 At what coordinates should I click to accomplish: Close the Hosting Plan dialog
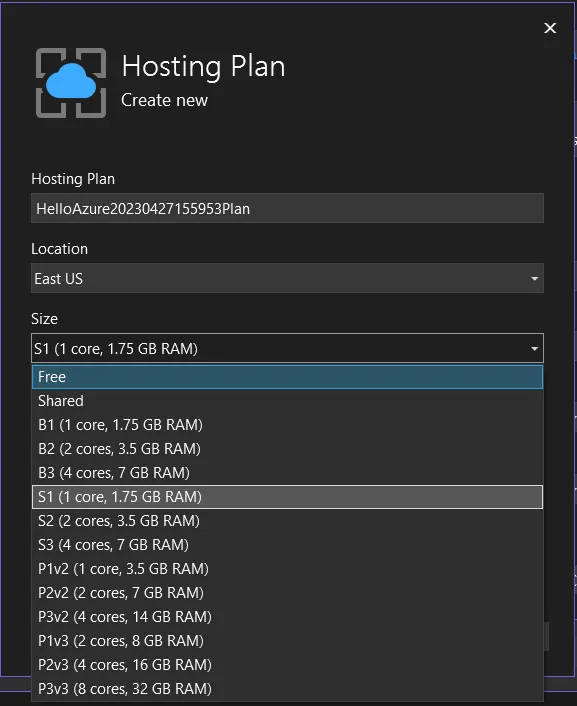(550, 28)
